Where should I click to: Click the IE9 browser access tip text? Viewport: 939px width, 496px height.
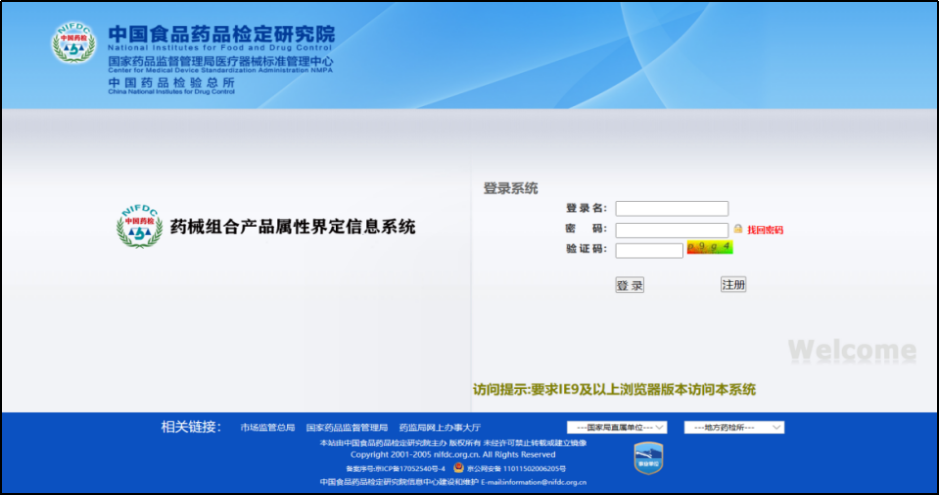click(x=614, y=389)
